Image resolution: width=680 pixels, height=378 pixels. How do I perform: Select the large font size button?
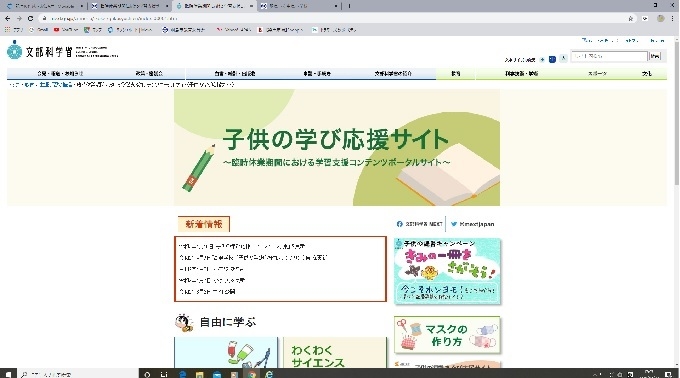click(x=563, y=58)
